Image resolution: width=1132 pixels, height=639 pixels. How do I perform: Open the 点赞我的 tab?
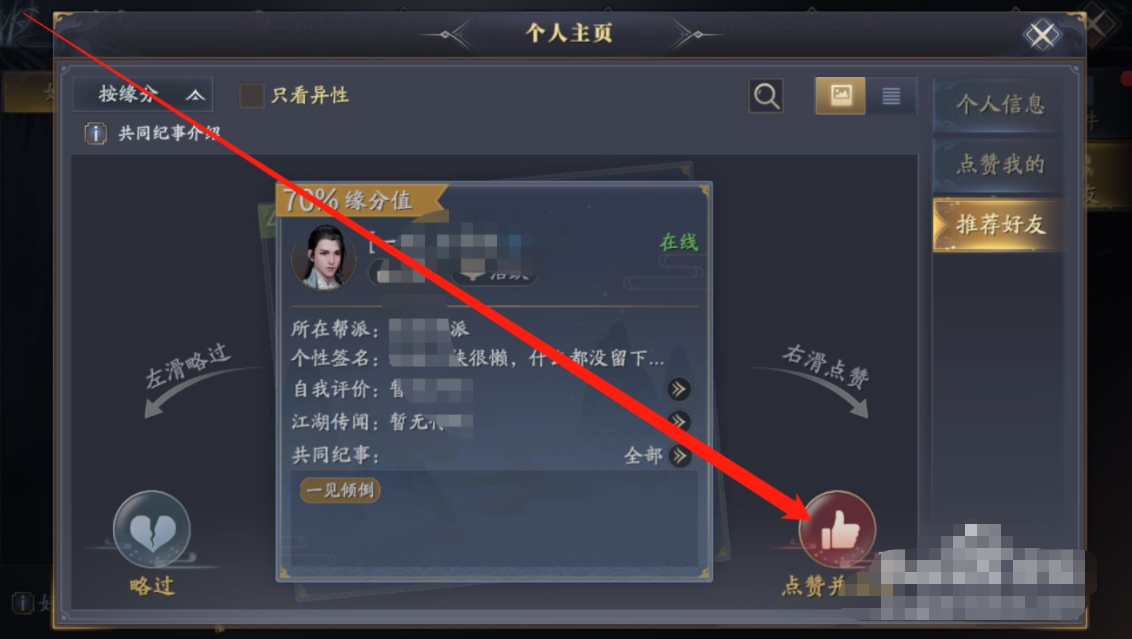point(998,165)
